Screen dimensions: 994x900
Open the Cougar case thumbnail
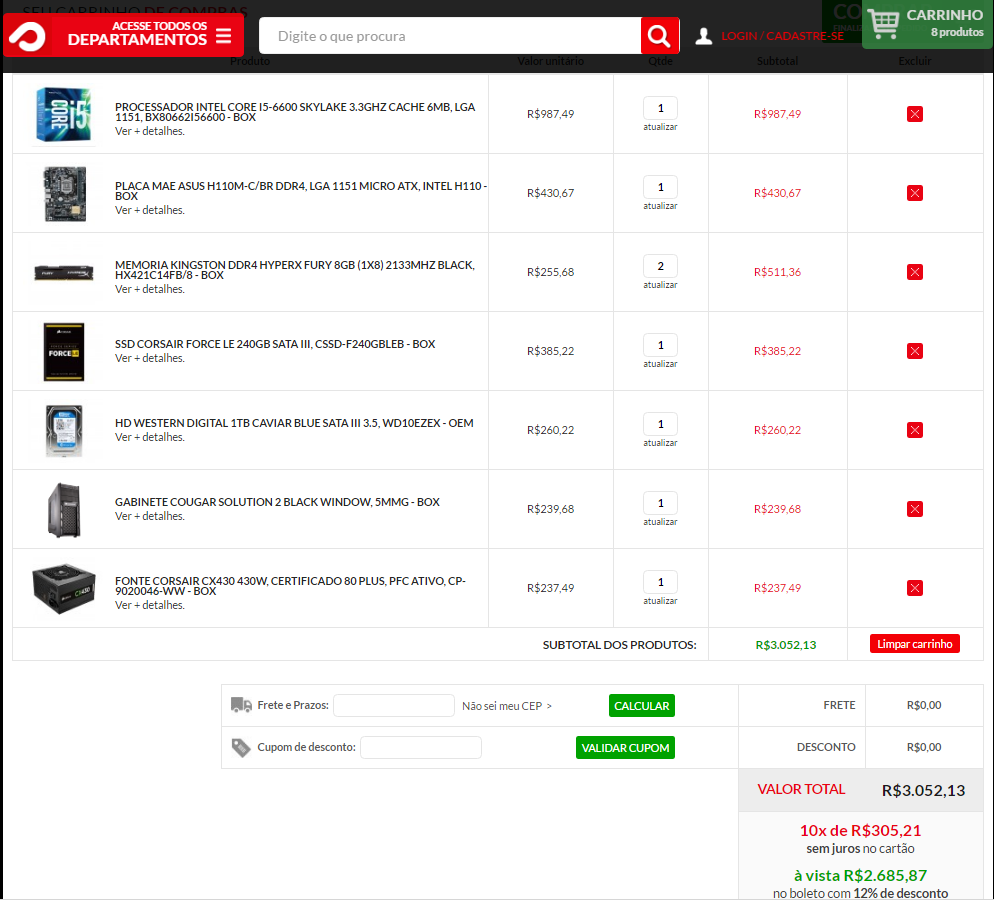[x=64, y=510]
